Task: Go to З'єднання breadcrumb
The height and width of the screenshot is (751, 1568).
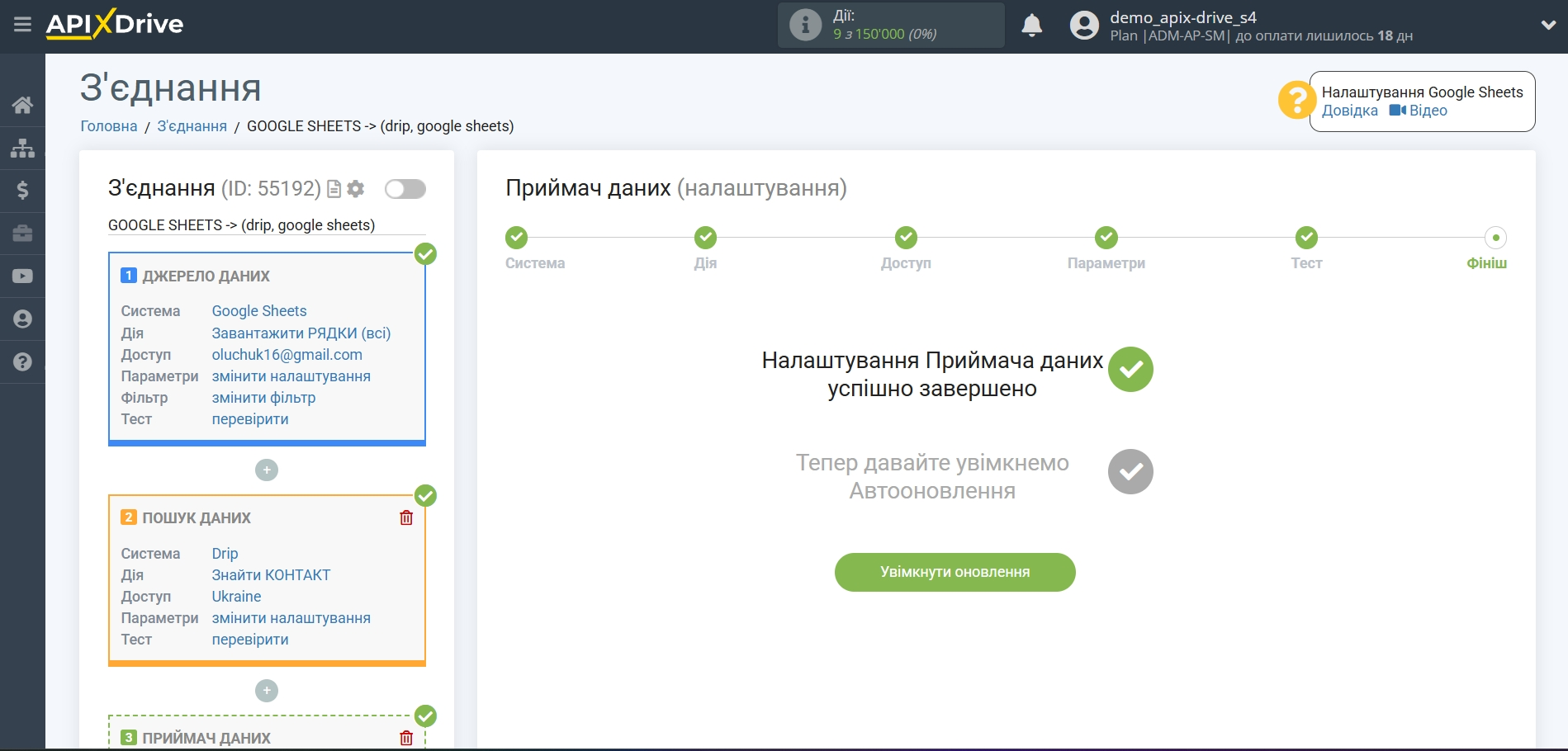Action: pyautogui.click(x=192, y=126)
